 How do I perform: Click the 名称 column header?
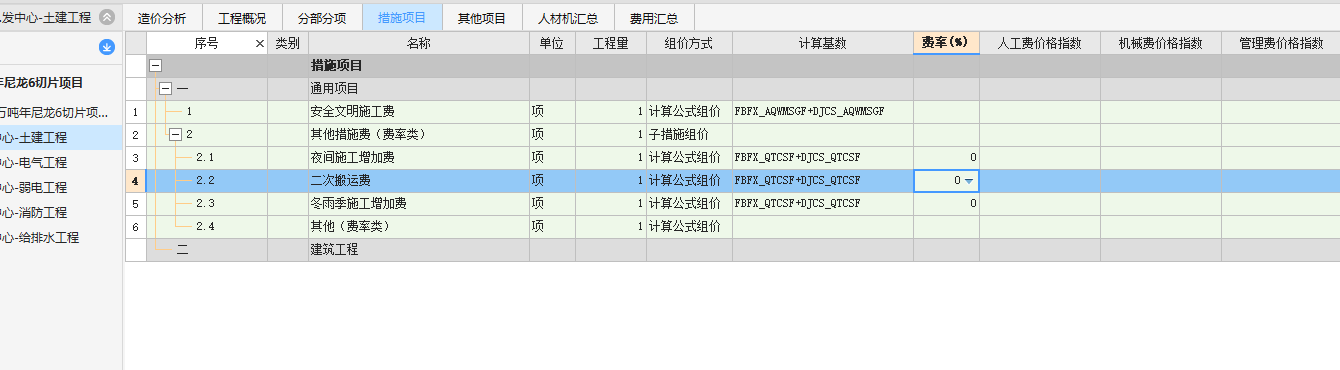419,43
